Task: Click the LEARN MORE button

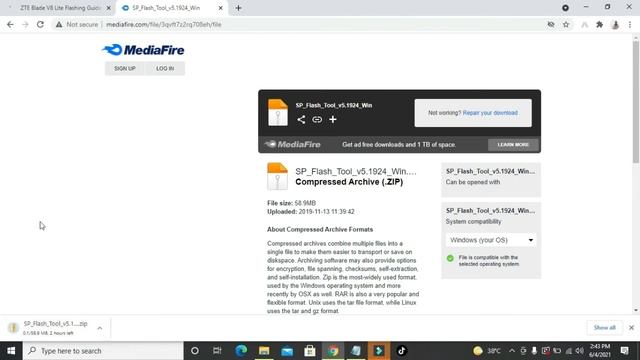Action: click(x=513, y=144)
